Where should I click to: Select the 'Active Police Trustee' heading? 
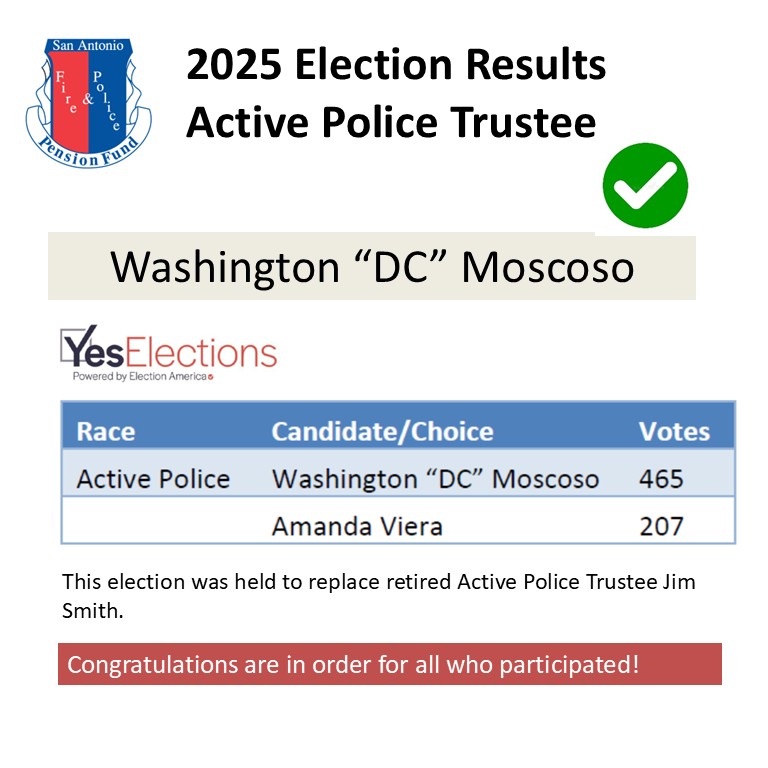391,122
